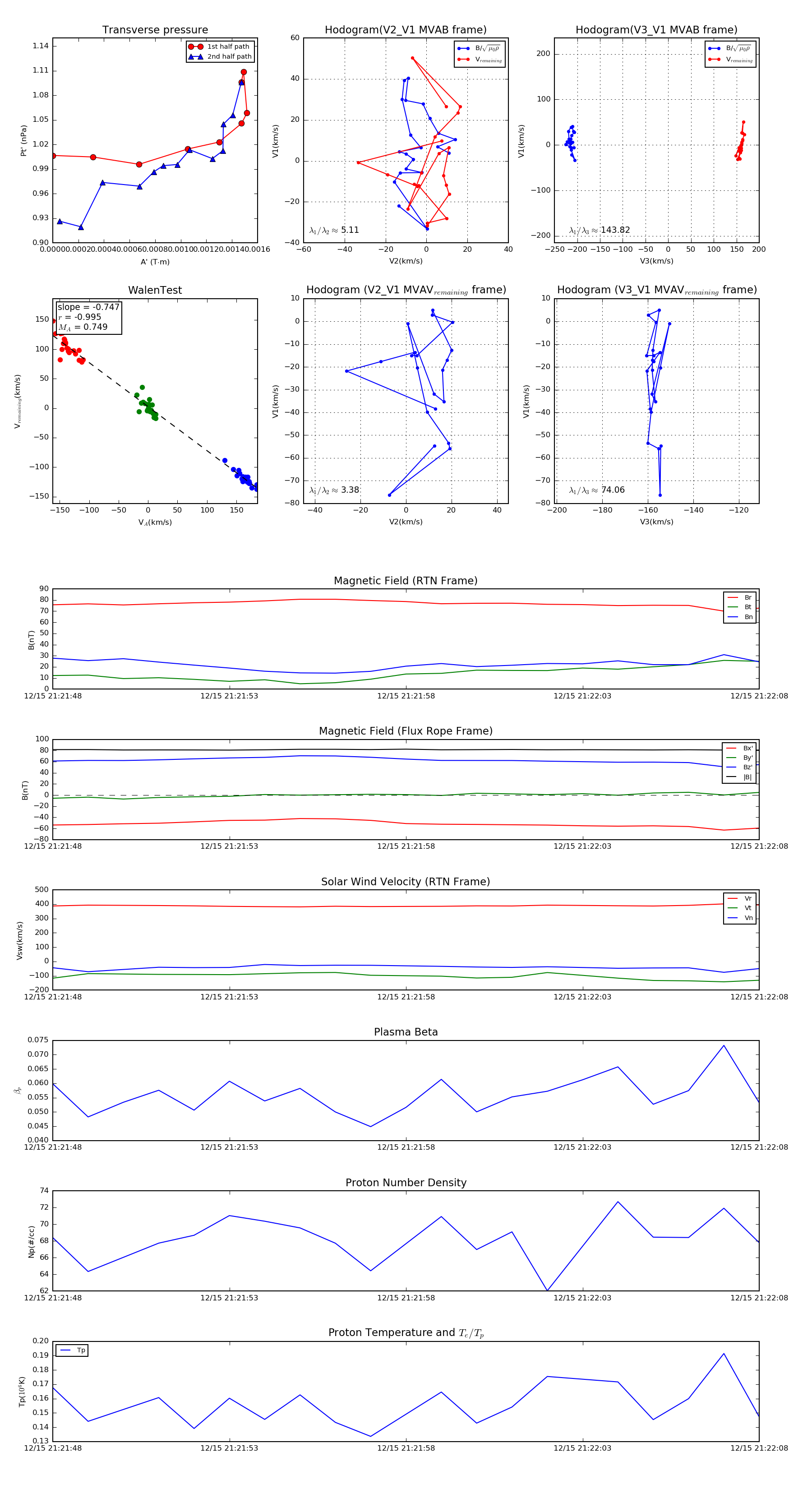Click 'Magnetic Field (RTN Frame)' title

point(406,581)
